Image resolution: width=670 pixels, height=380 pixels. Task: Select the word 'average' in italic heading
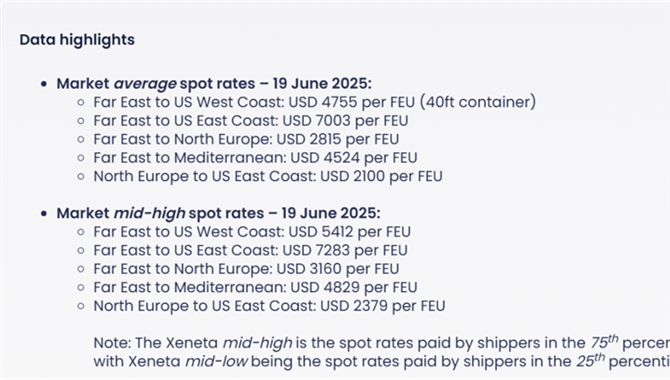[145, 84]
